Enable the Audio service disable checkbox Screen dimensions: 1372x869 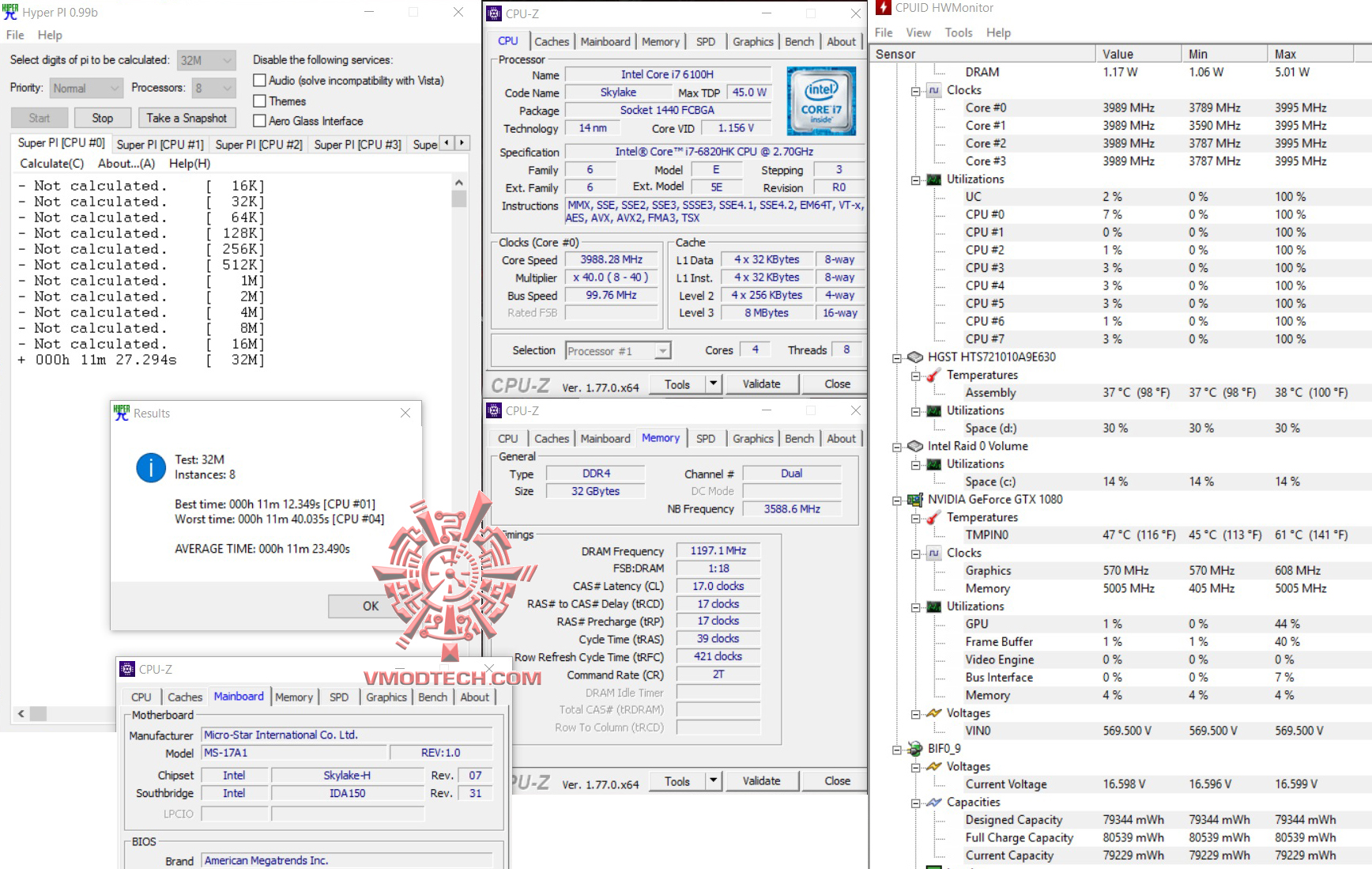259,80
